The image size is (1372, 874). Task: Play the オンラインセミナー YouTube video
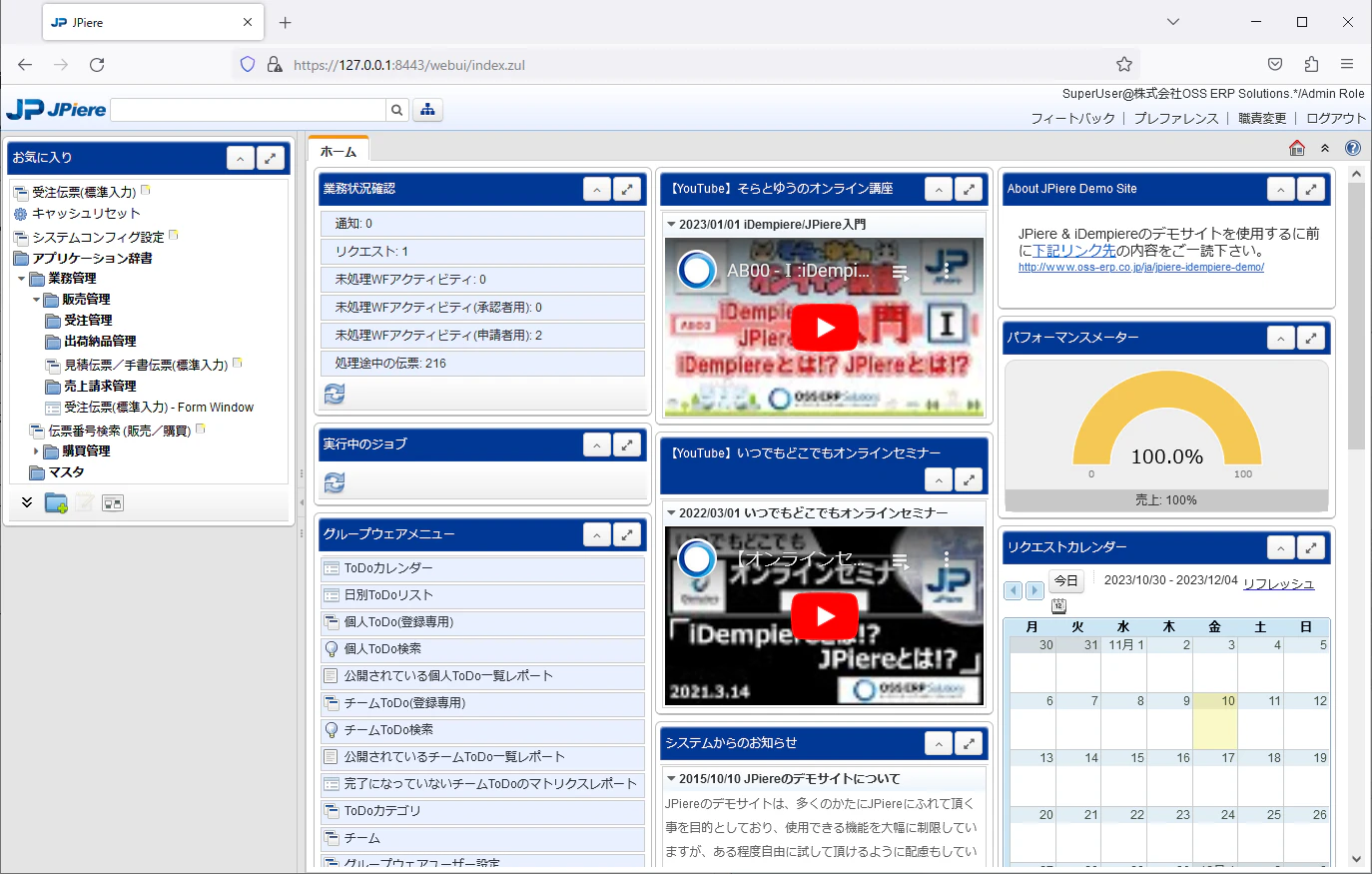[825, 616]
